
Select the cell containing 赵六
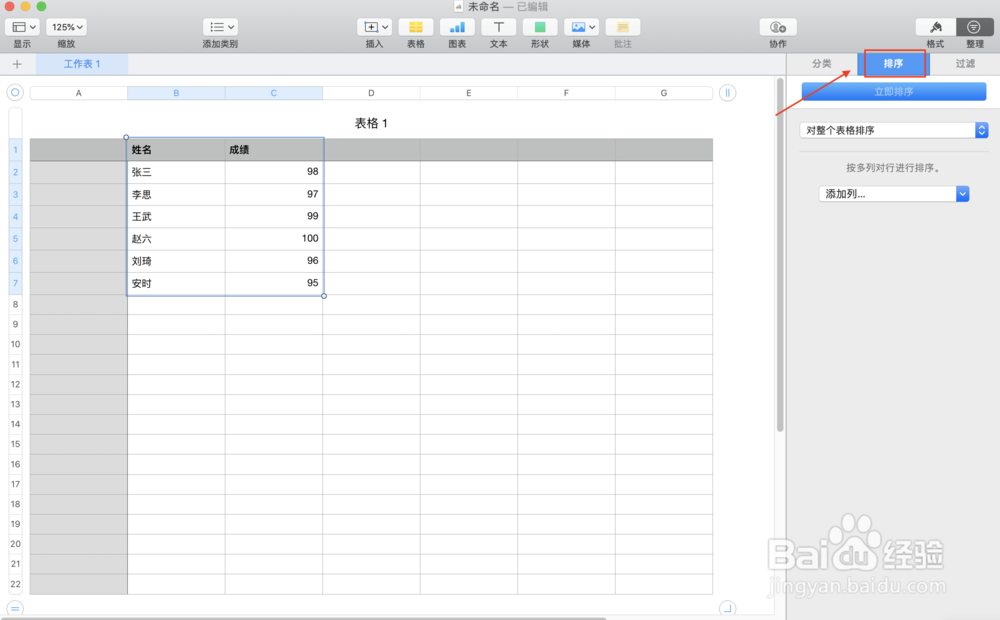point(176,239)
